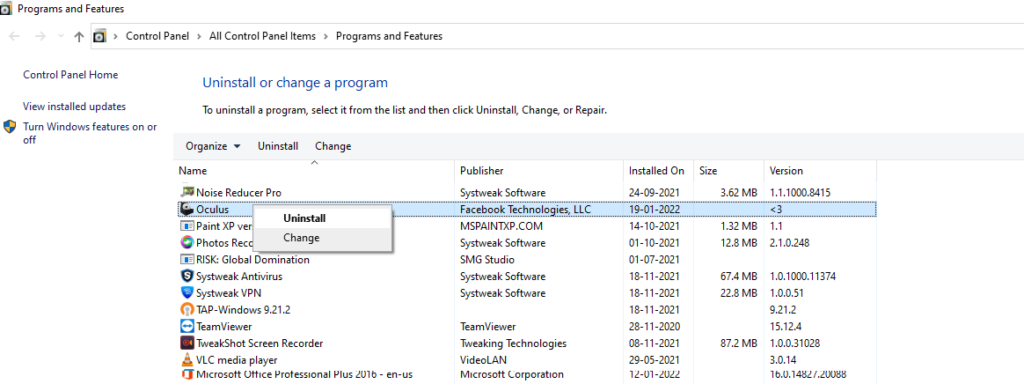Screen dimensions: 1024x384
Task: Click the Programs and Features title bar icon
Action: (6, 9)
